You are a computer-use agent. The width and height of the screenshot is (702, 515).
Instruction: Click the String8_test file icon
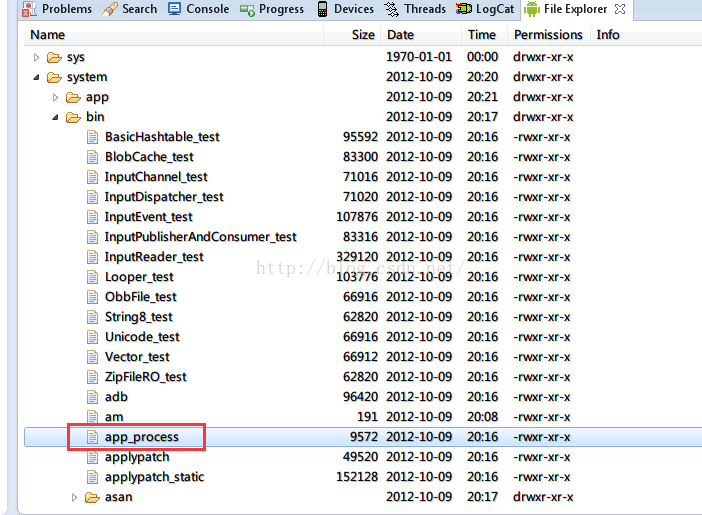[x=92, y=317]
